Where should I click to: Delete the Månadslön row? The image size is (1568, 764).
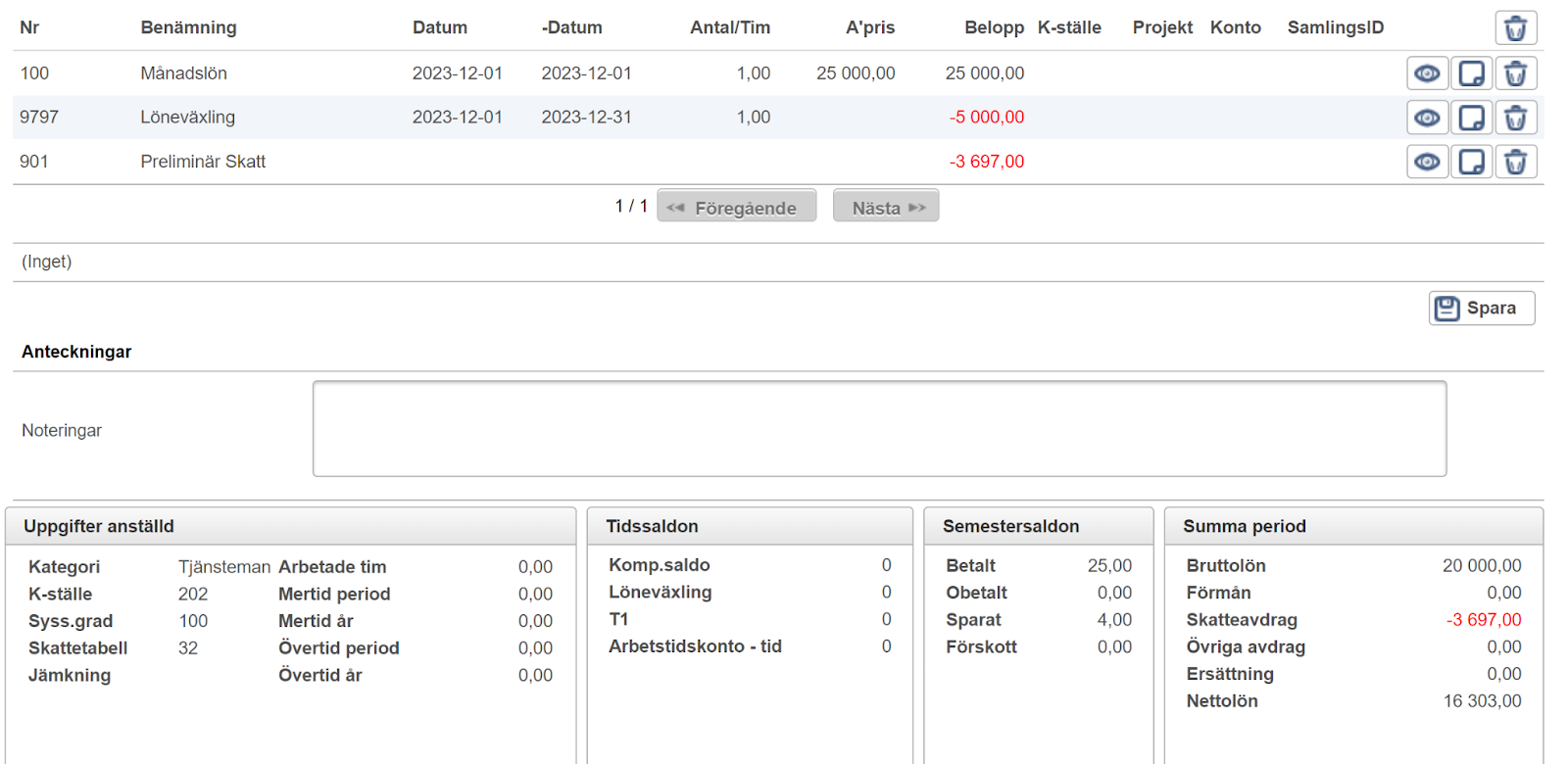[x=1515, y=73]
